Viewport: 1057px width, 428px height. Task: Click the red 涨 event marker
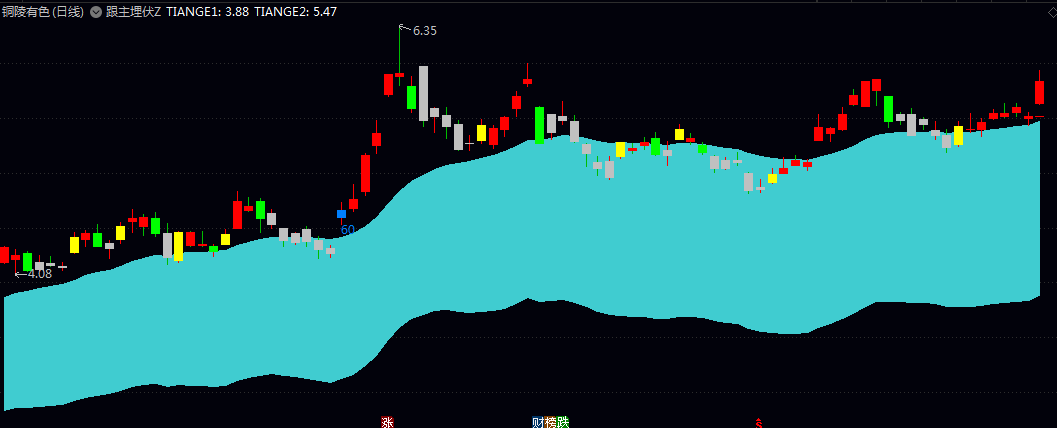click(387, 423)
